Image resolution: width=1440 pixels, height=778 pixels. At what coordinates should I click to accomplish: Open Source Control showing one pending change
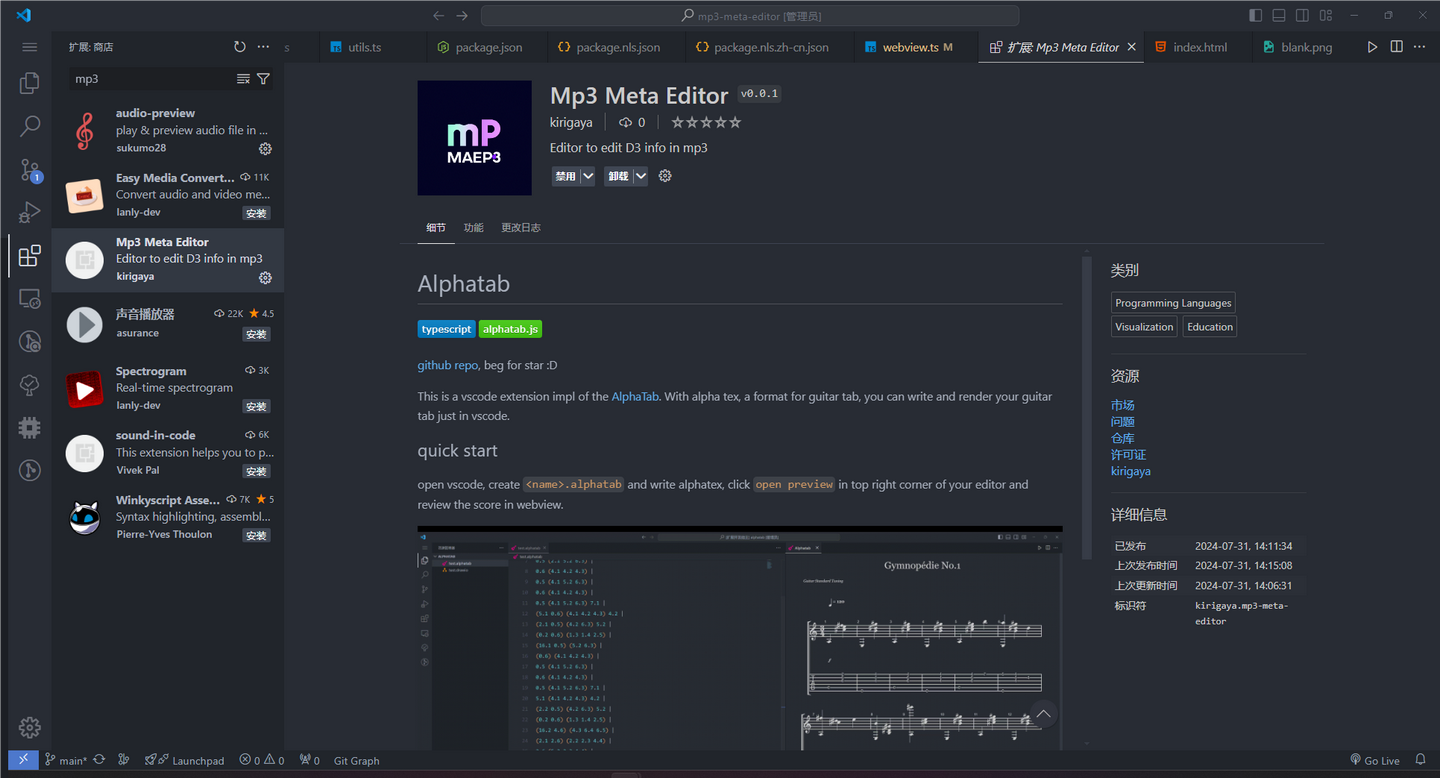[x=29, y=170]
